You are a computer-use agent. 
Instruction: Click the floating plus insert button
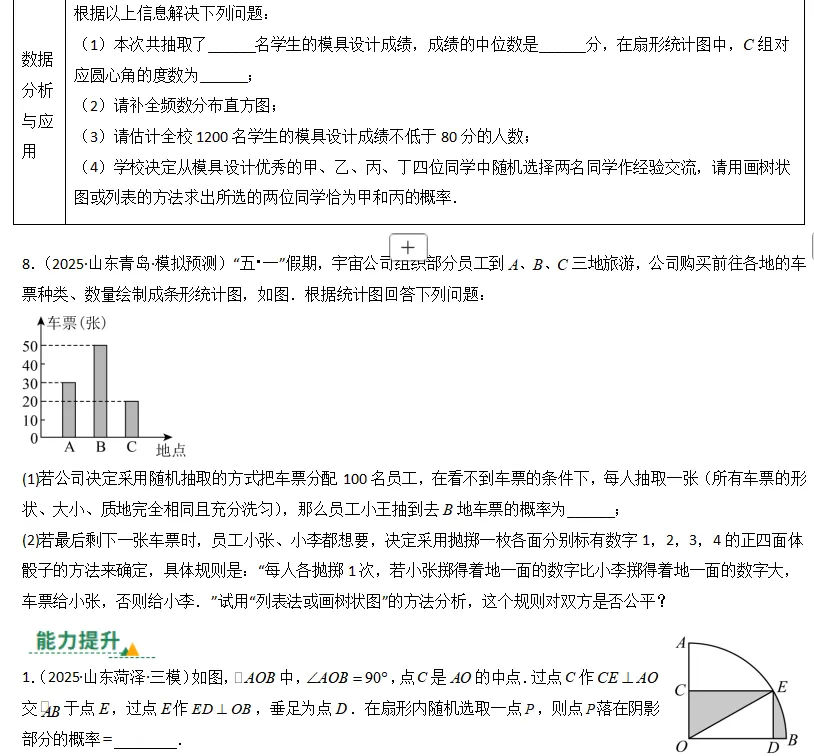(407, 246)
